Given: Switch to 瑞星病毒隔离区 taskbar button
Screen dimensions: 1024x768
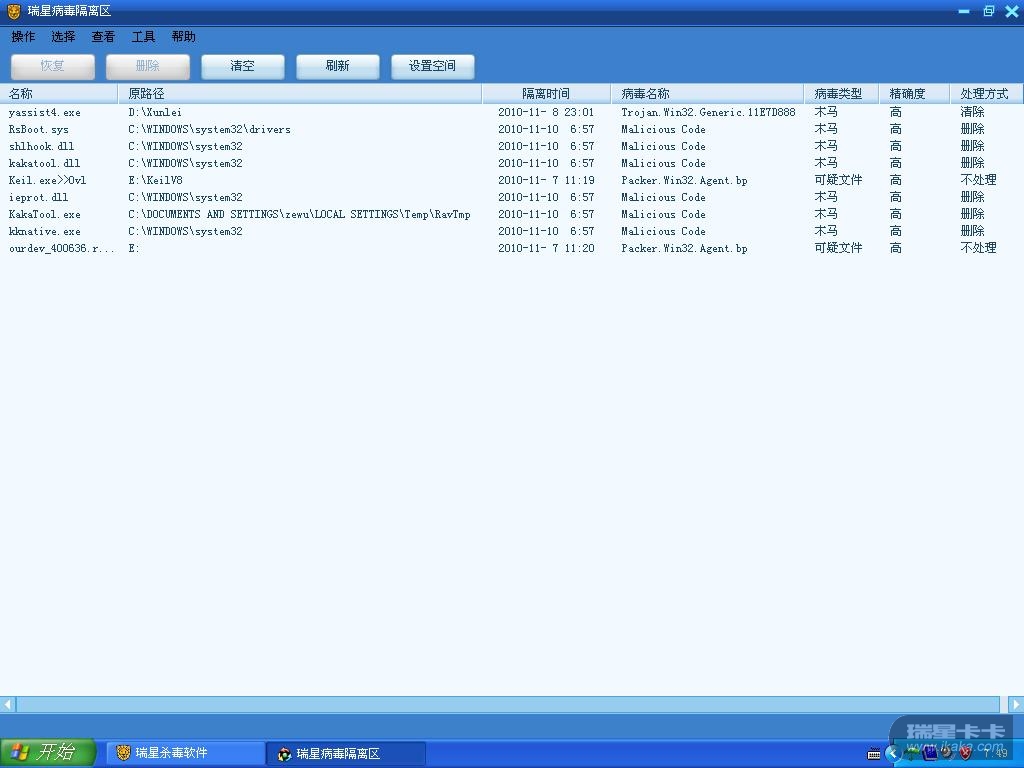Looking at the screenshot, I should click(x=347, y=753).
